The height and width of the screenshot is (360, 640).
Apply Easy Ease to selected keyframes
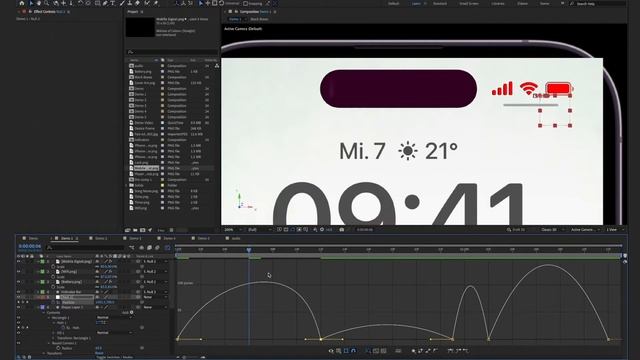[x=450, y=351]
